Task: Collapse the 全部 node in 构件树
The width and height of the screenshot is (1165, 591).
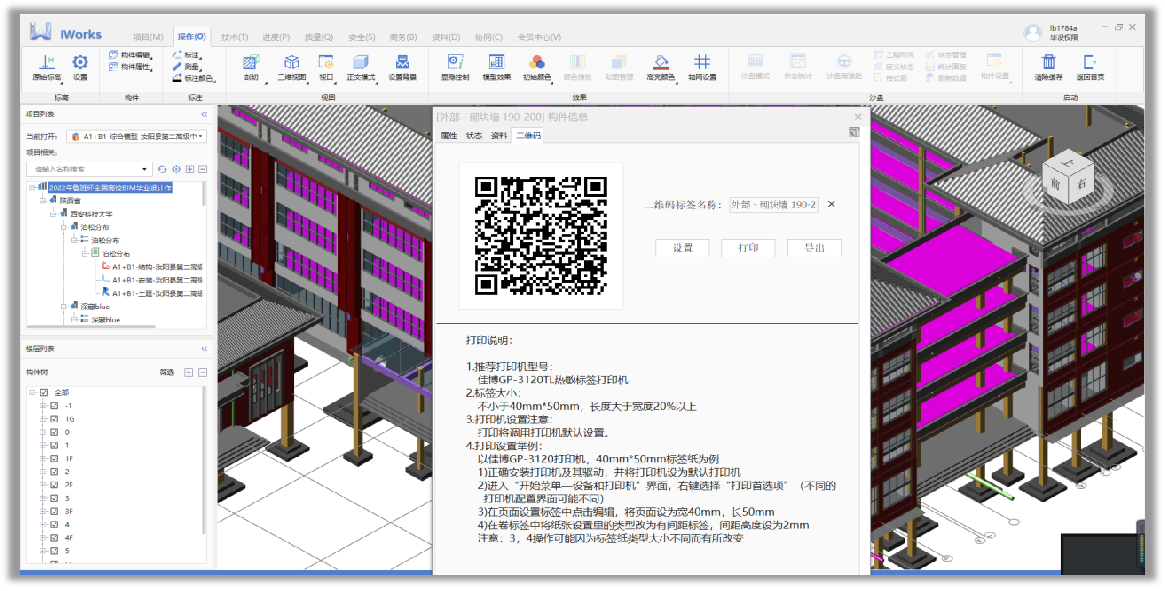Action: click(33, 393)
